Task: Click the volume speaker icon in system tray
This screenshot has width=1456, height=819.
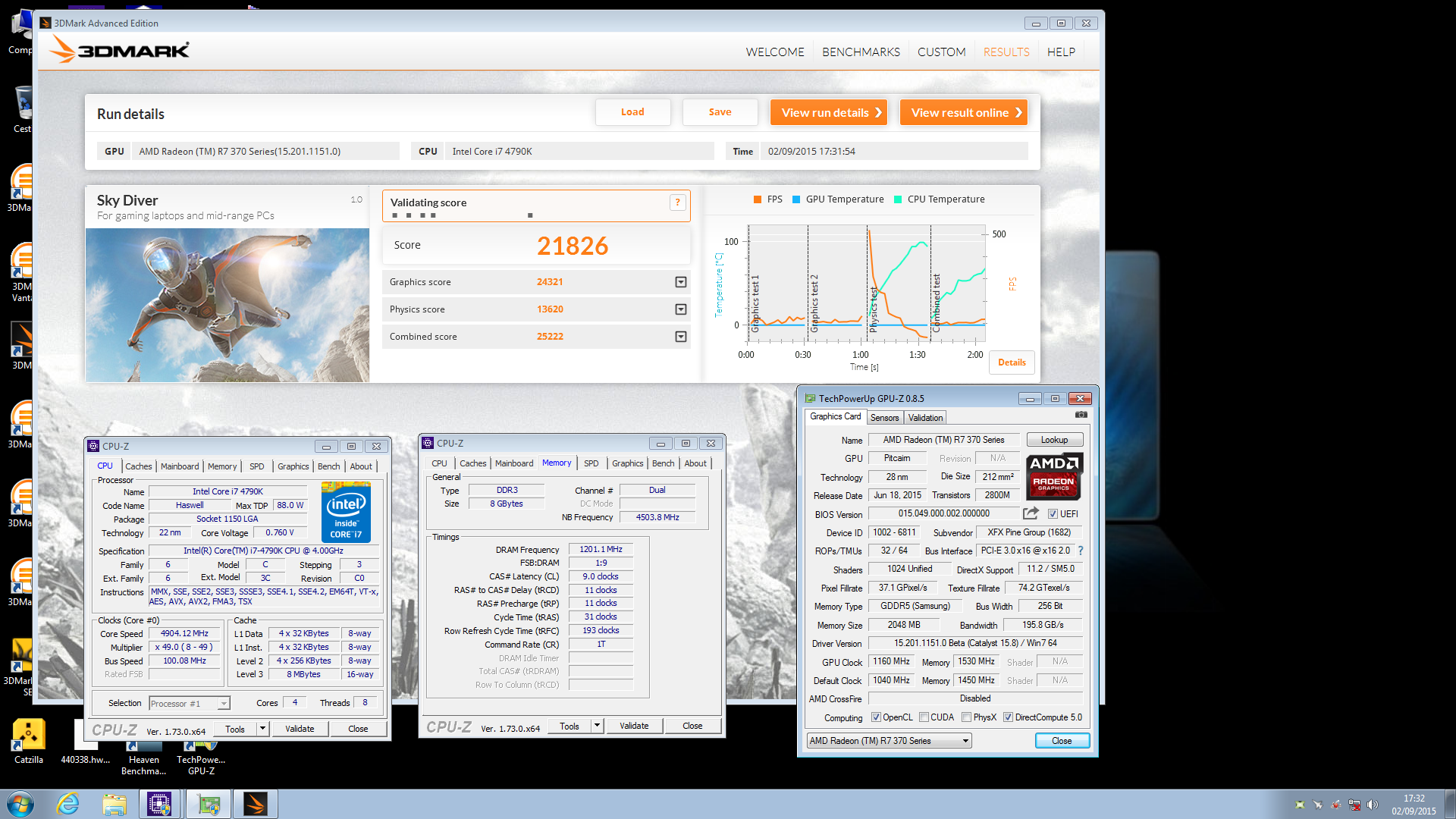Action: 1373,805
